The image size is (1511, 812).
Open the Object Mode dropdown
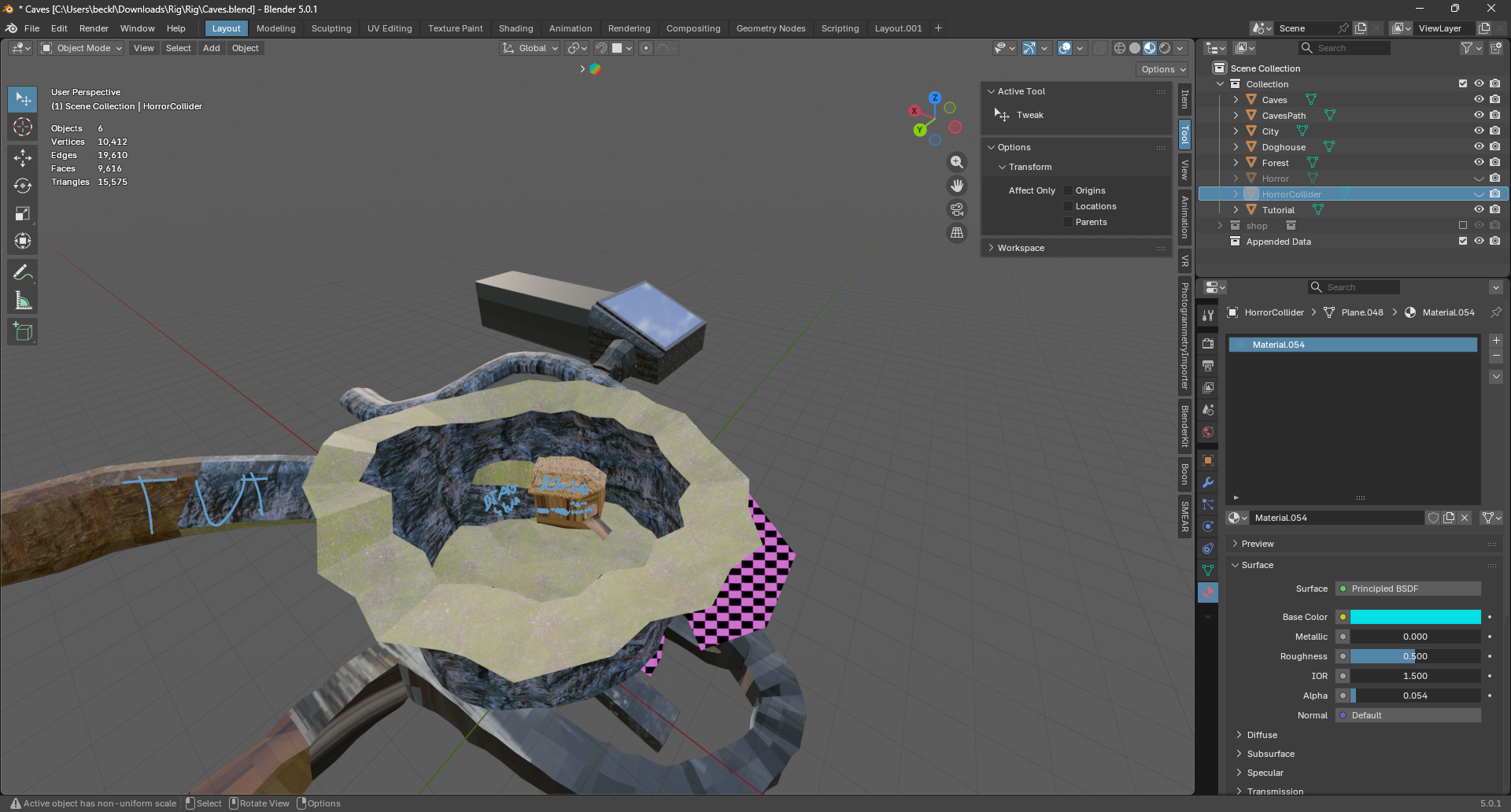pyautogui.click(x=82, y=48)
